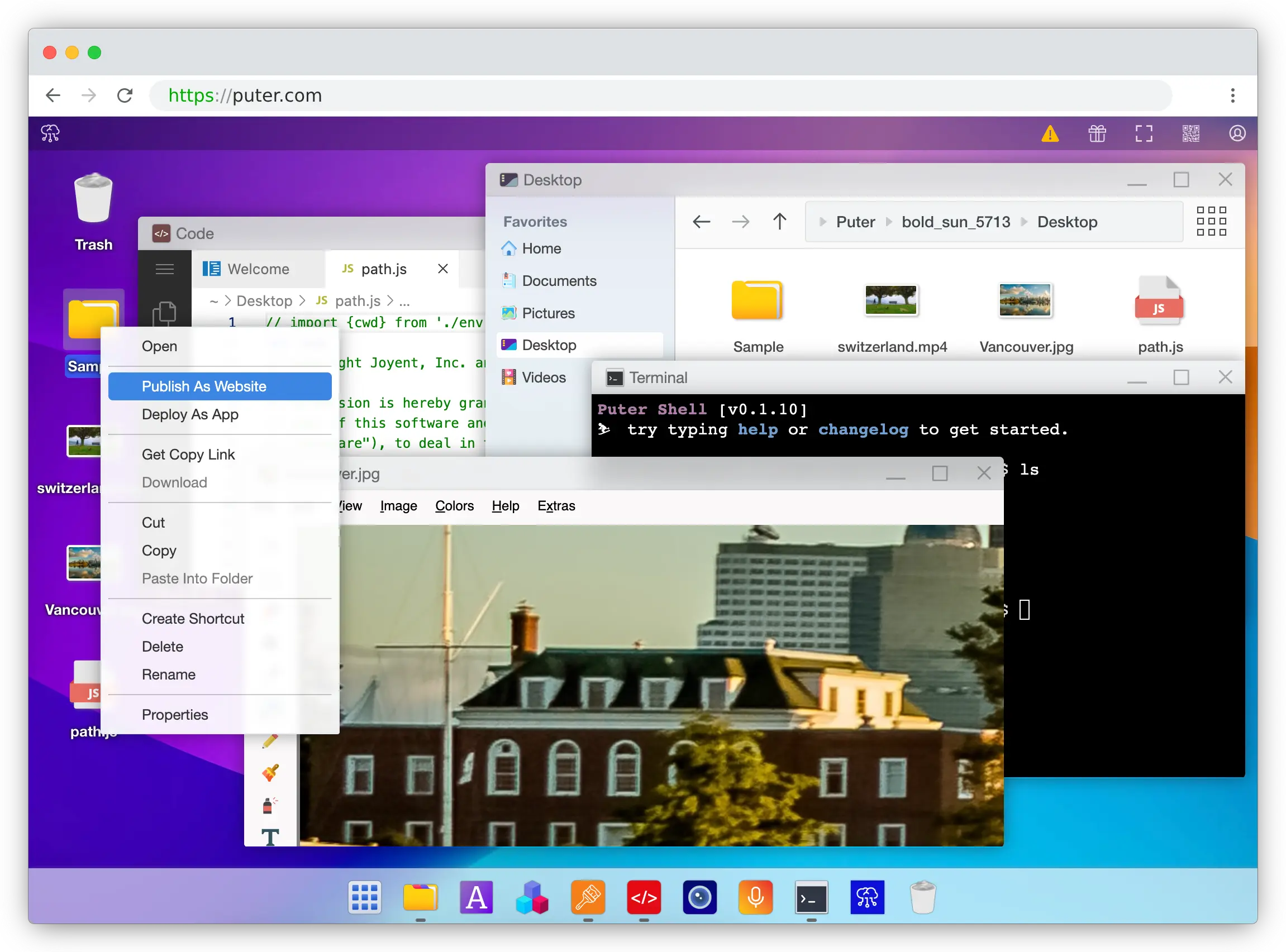Click the warning triangle icon in toolbar
The image size is (1286, 952).
coord(1052,133)
